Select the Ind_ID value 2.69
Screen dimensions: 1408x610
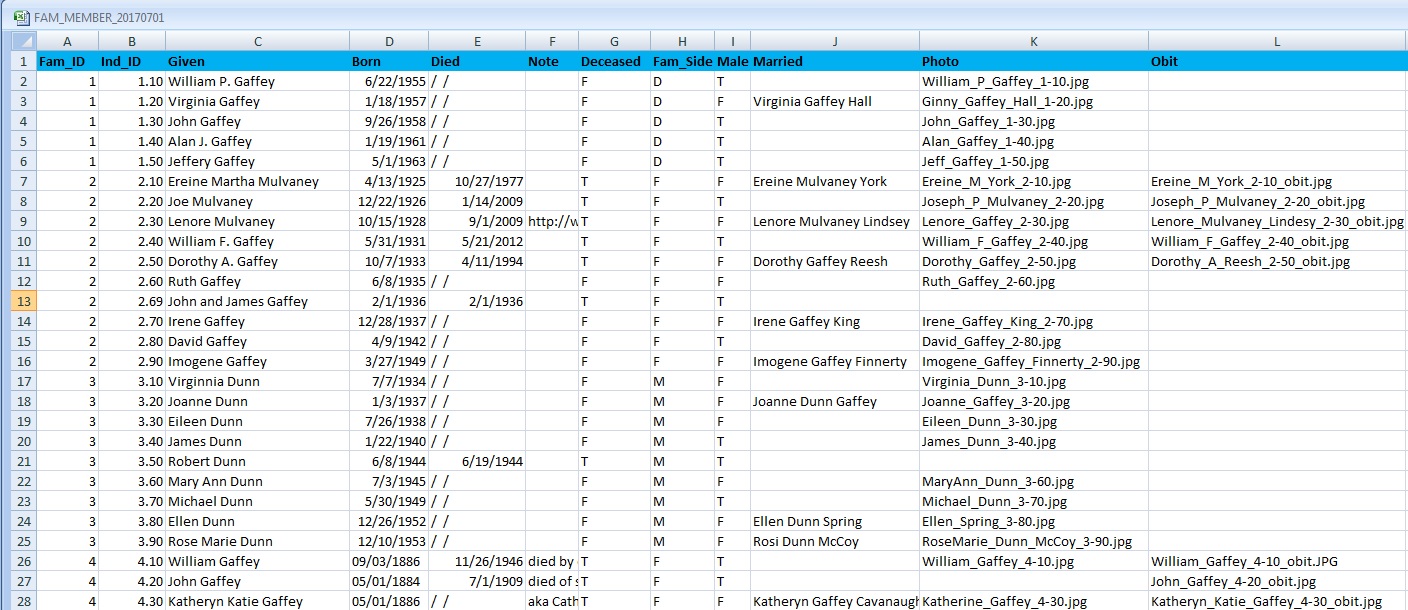tap(132, 301)
